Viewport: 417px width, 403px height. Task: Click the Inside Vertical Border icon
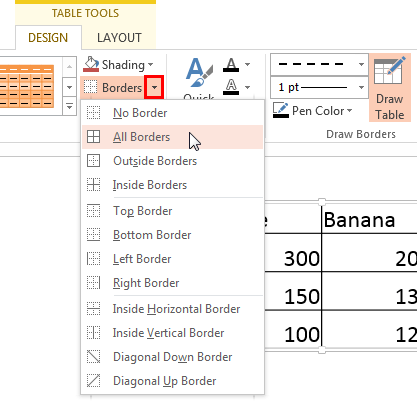click(93, 333)
